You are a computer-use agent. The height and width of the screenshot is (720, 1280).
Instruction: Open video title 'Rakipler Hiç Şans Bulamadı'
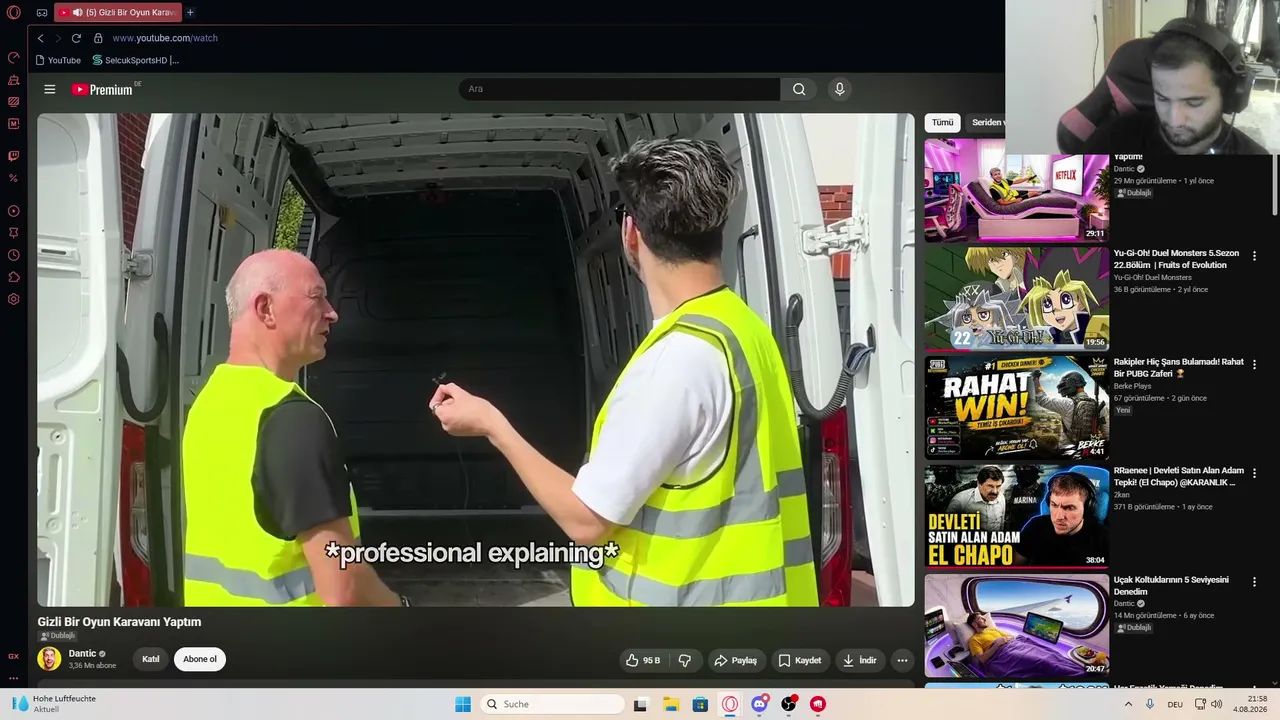pyautogui.click(x=1179, y=367)
